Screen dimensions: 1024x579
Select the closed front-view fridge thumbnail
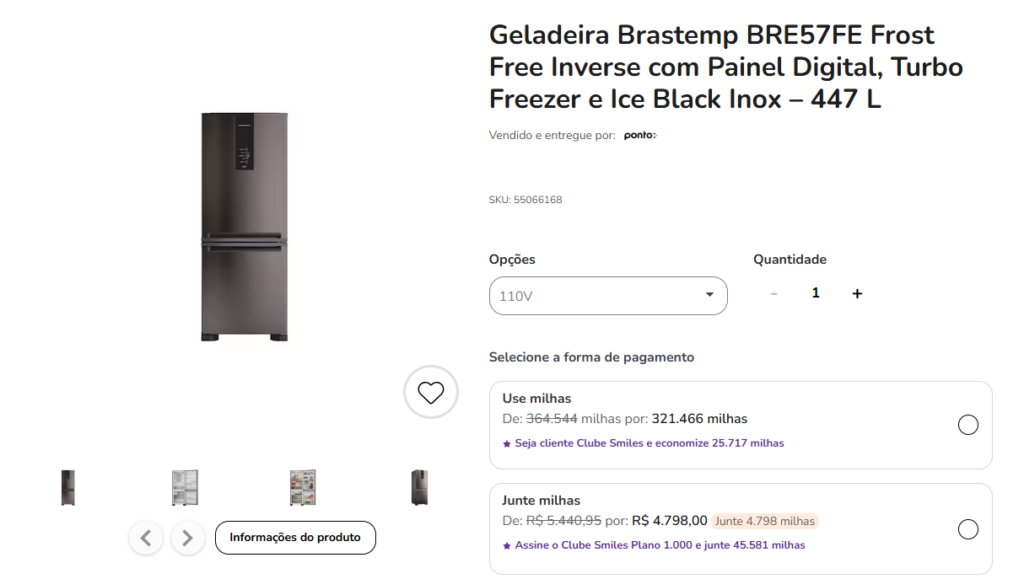coord(68,487)
